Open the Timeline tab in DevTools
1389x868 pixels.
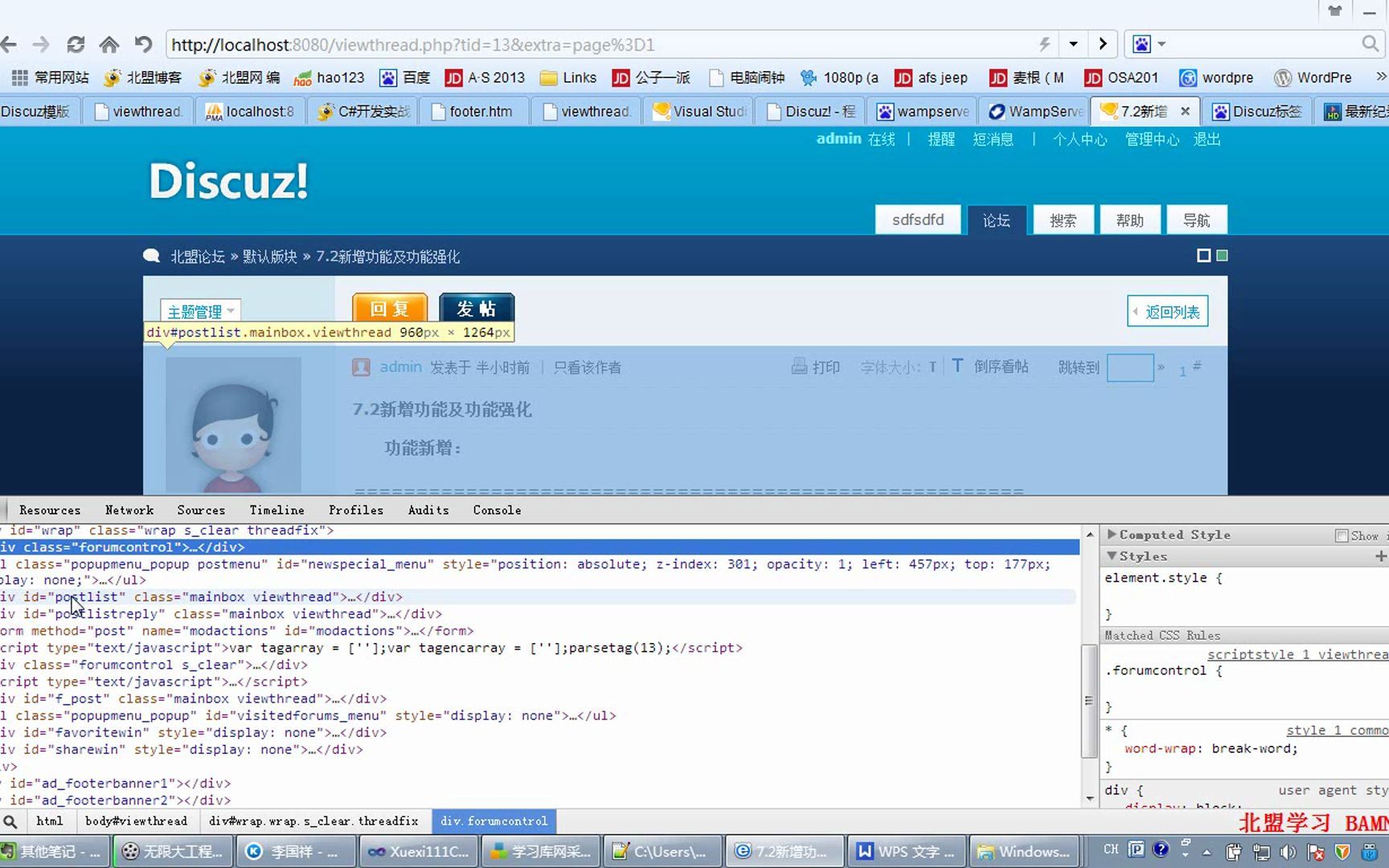[x=277, y=510]
